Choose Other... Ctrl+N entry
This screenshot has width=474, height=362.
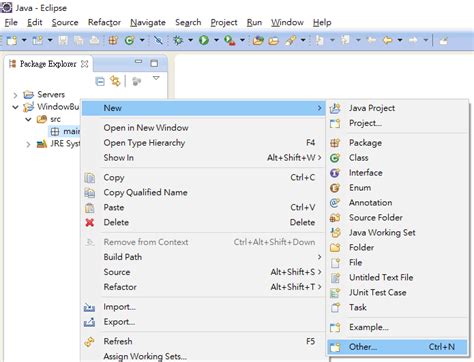pos(397,347)
